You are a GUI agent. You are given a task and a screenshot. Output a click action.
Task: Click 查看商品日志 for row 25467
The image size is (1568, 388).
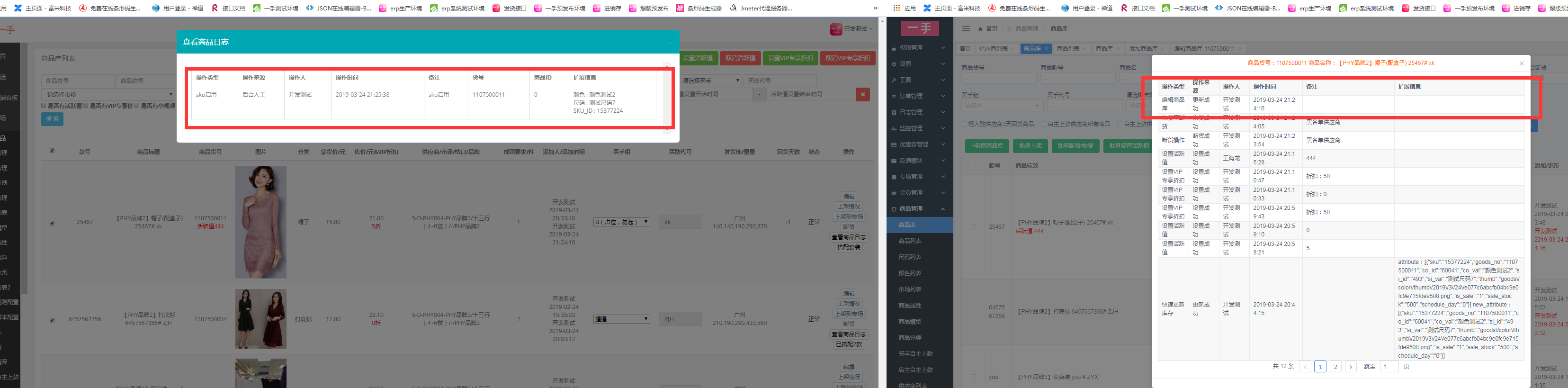(849, 237)
